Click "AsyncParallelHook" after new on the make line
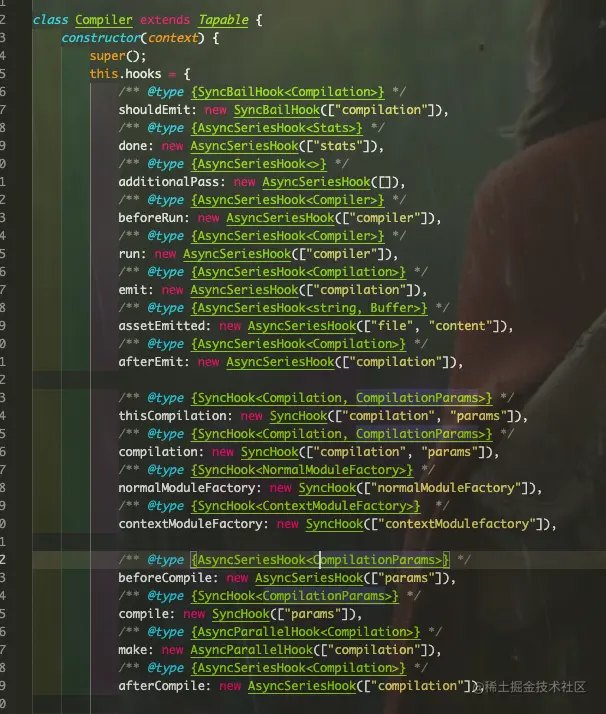 click(251, 650)
